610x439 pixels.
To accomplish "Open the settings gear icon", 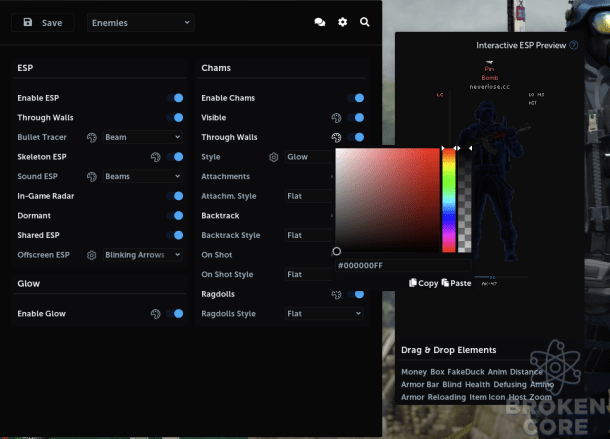I will pos(342,22).
